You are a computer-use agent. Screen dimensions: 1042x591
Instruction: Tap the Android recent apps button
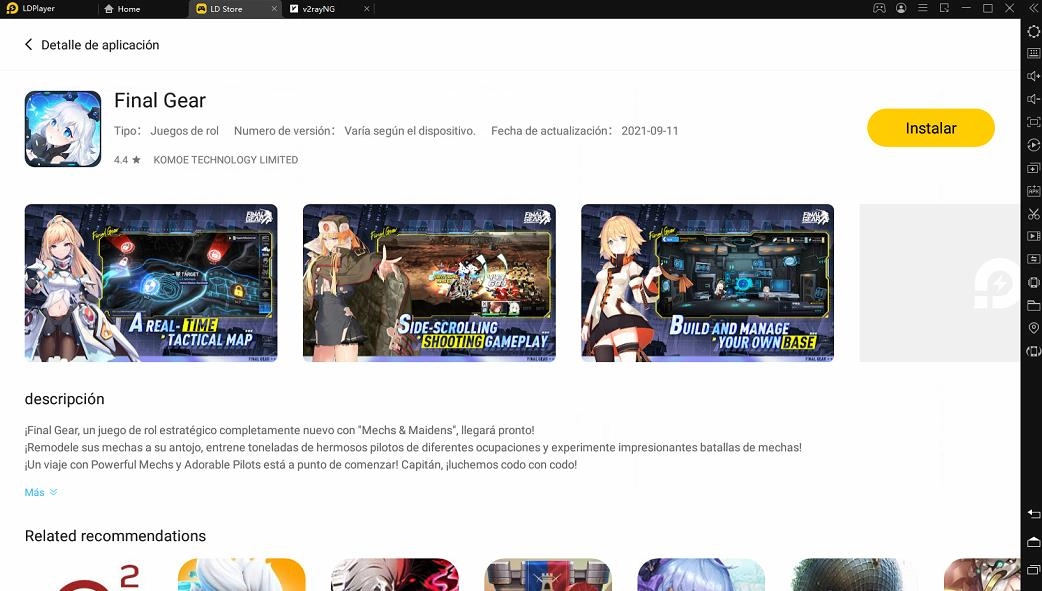pos(1033,570)
